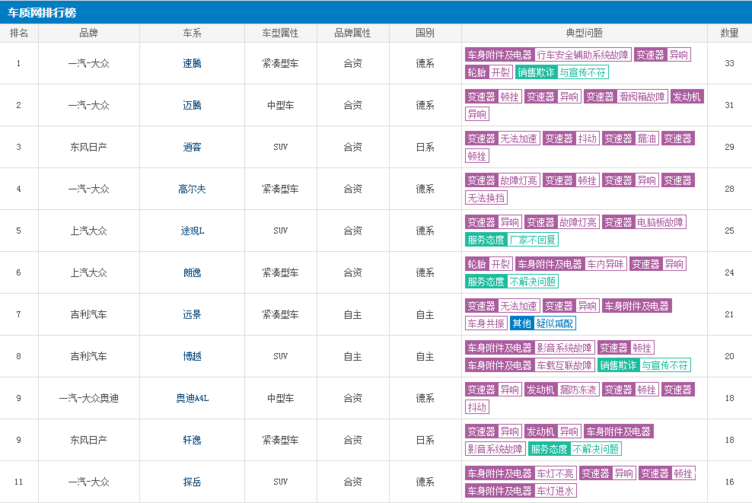Click the 国别 column header
Image resolution: width=752 pixels, height=503 pixels.
click(425, 33)
